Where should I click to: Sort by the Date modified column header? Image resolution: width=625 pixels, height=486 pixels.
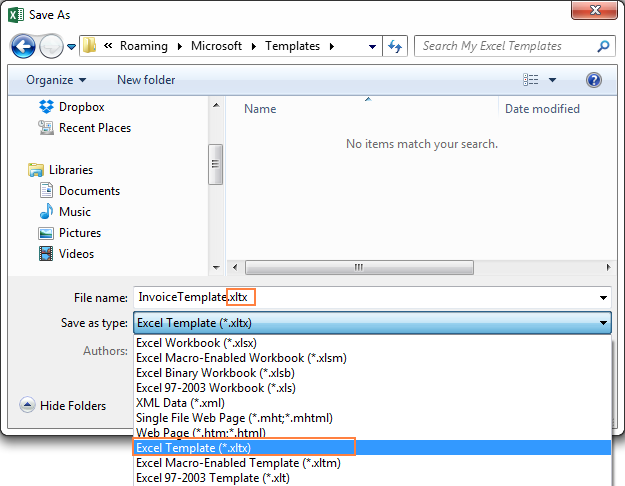click(x=542, y=109)
